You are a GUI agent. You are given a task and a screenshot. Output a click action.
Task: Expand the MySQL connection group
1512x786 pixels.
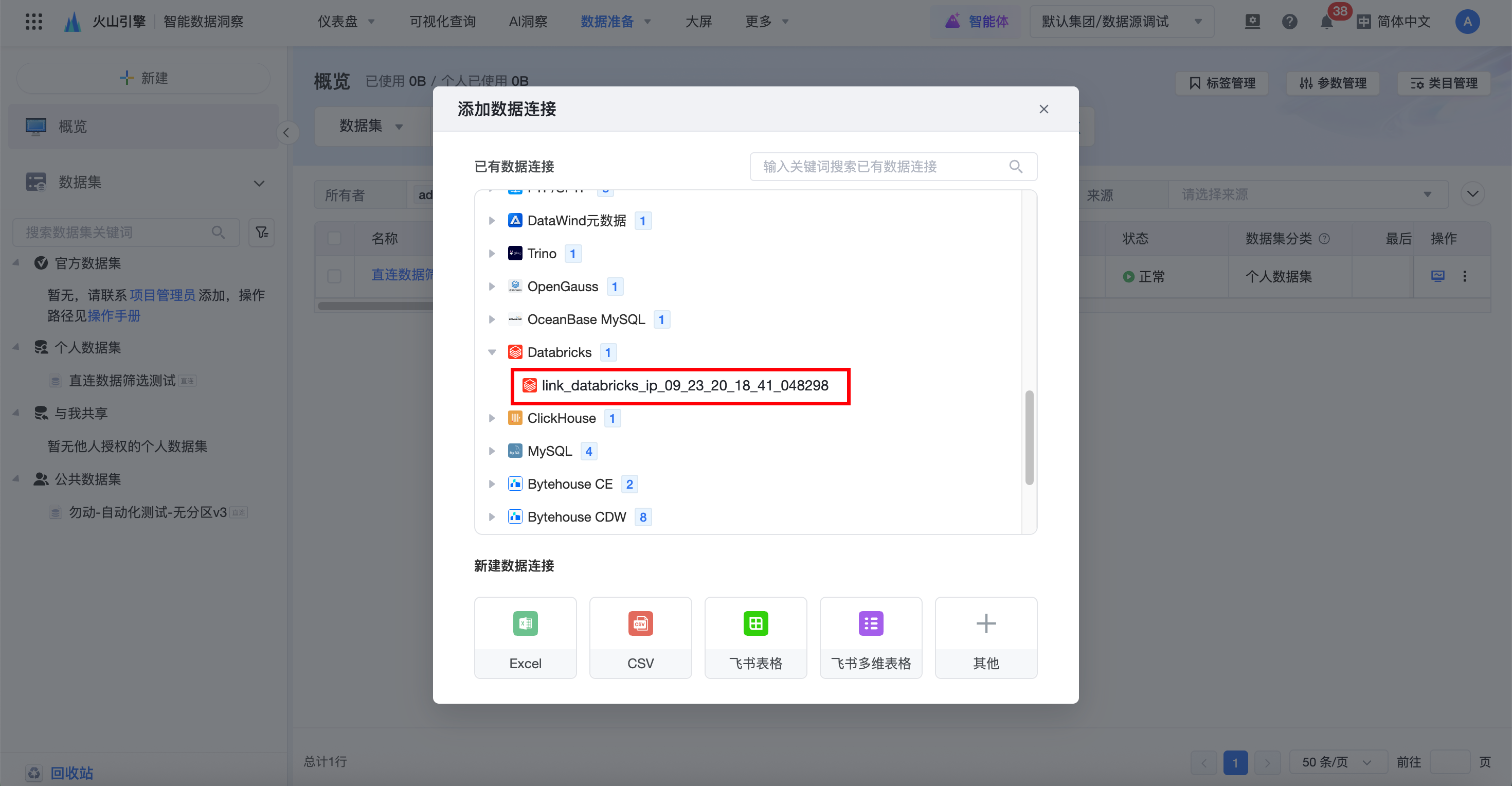(x=492, y=451)
